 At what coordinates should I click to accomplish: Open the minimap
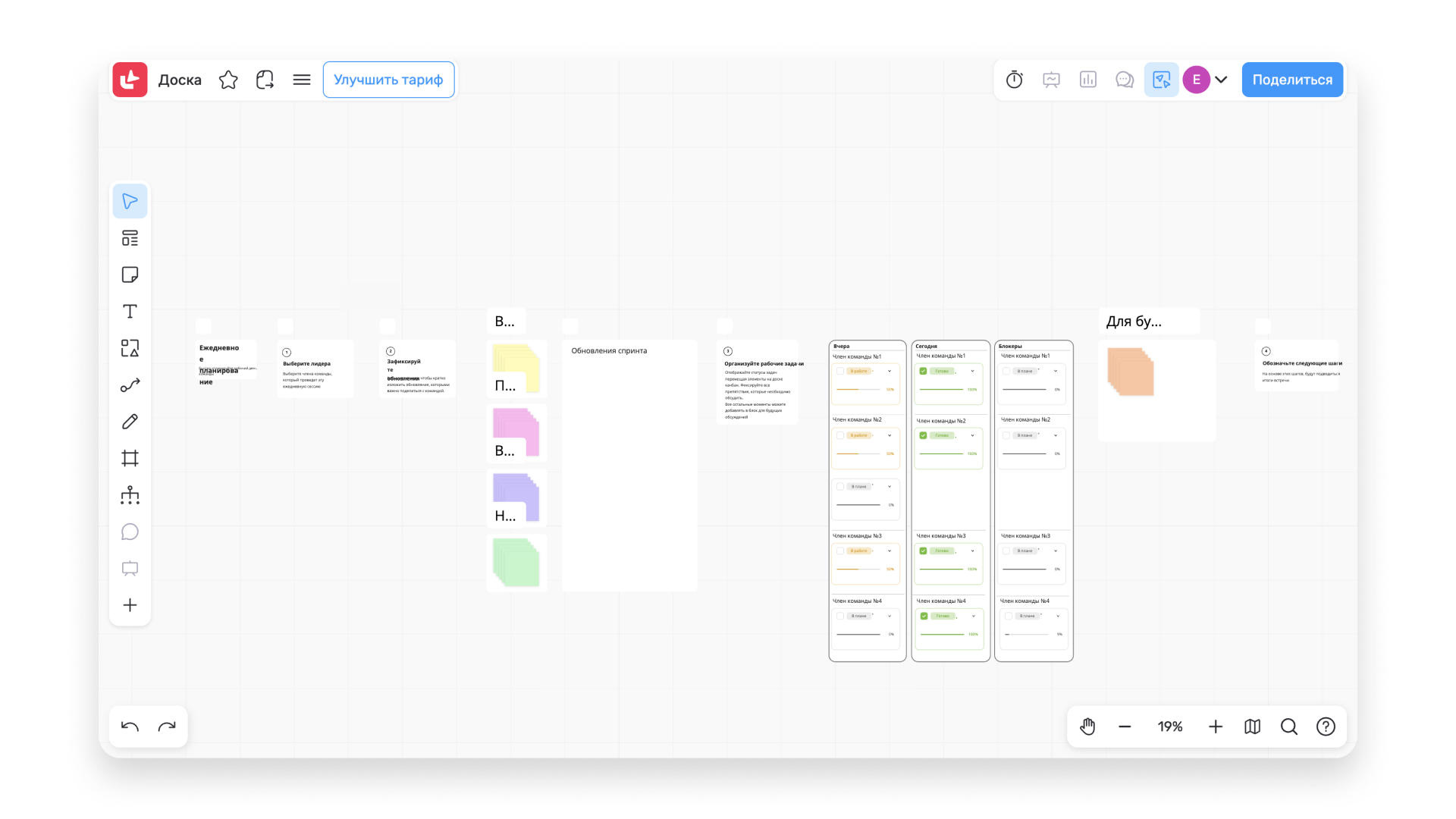tap(1253, 726)
